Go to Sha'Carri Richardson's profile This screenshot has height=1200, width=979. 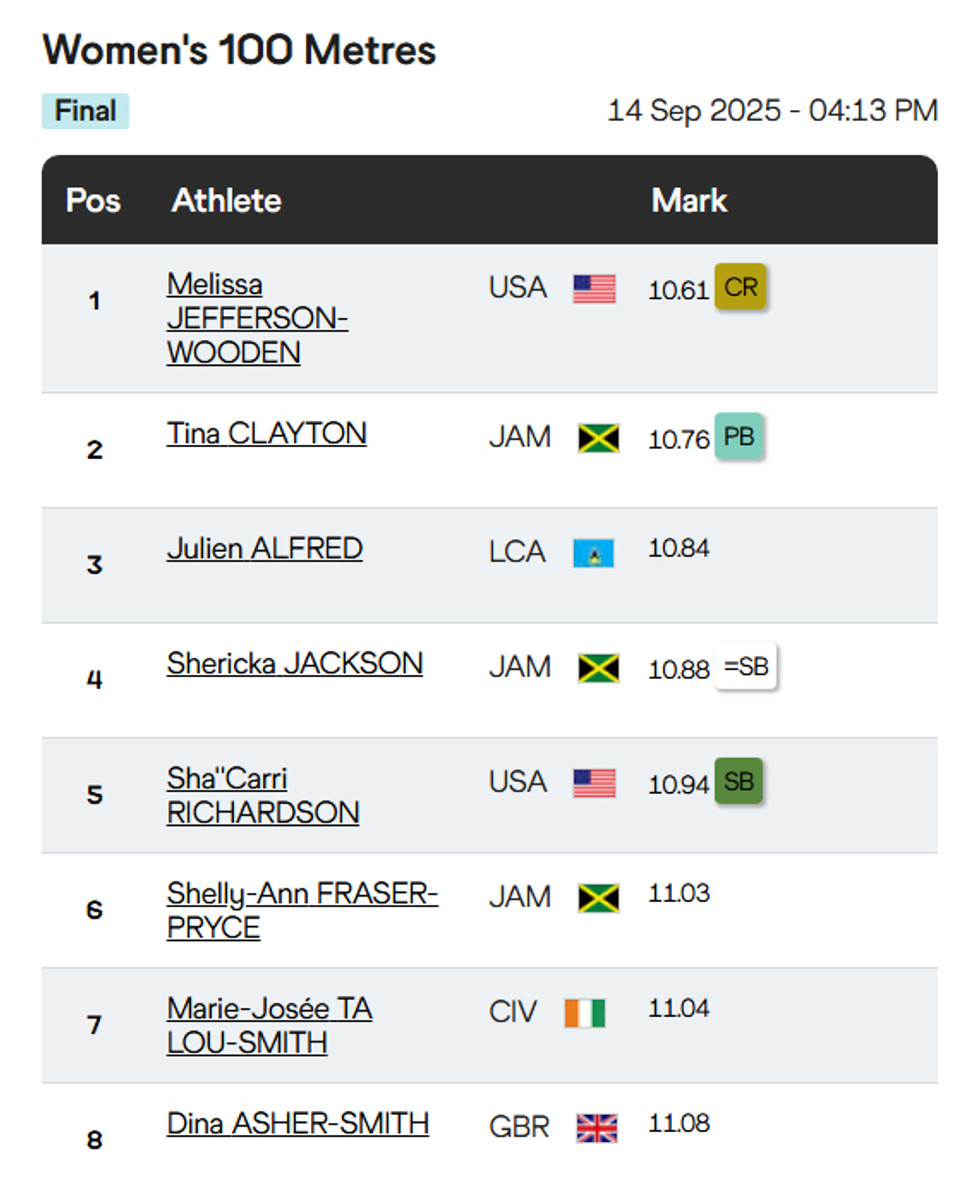(x=262, y=795)
